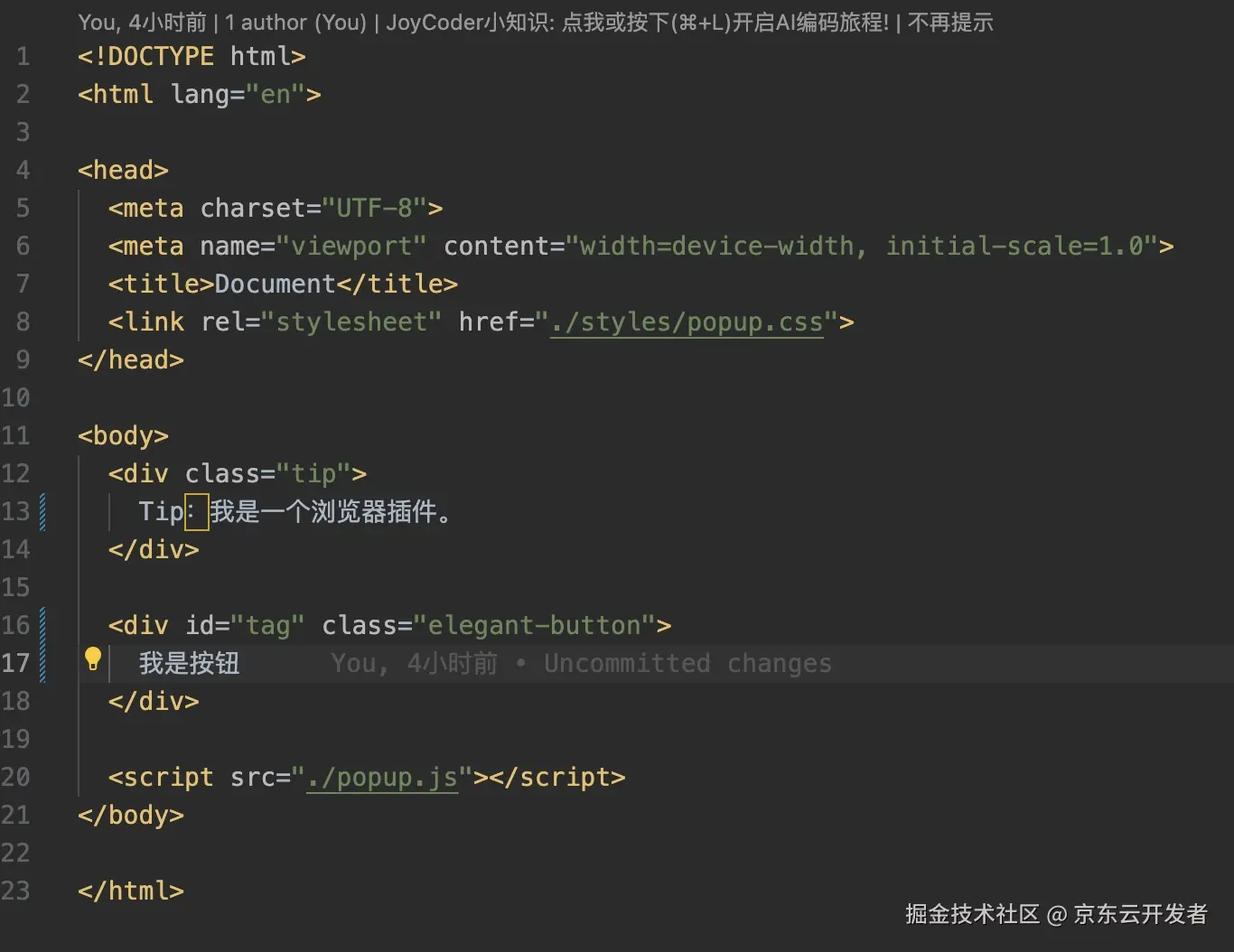Screen dimensions: 1234x952
Task: Click the JoyCoder小知识 tip text
Action: click(x=638, y=23)
